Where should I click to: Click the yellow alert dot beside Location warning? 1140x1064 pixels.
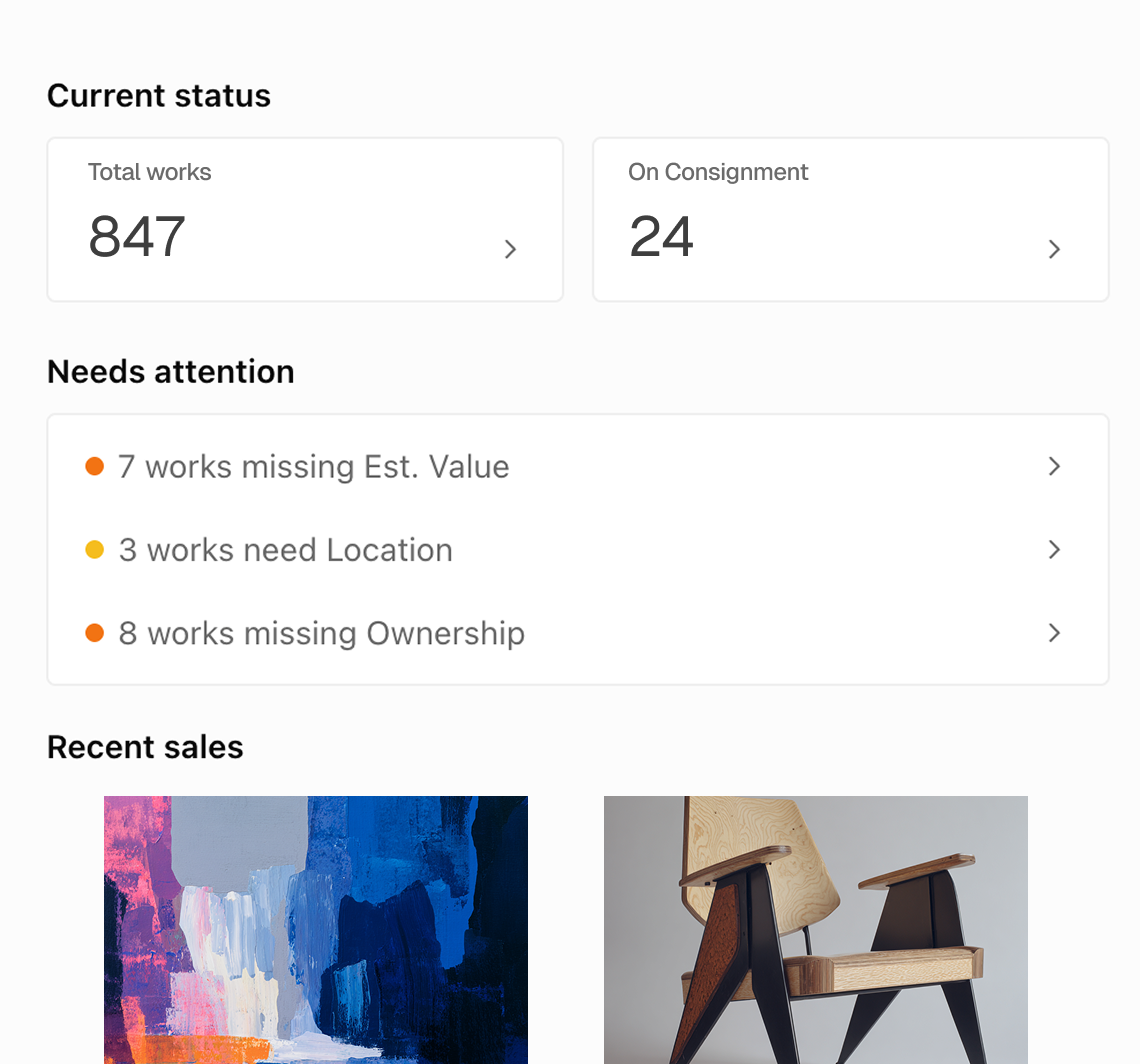(x=94, y=549)
